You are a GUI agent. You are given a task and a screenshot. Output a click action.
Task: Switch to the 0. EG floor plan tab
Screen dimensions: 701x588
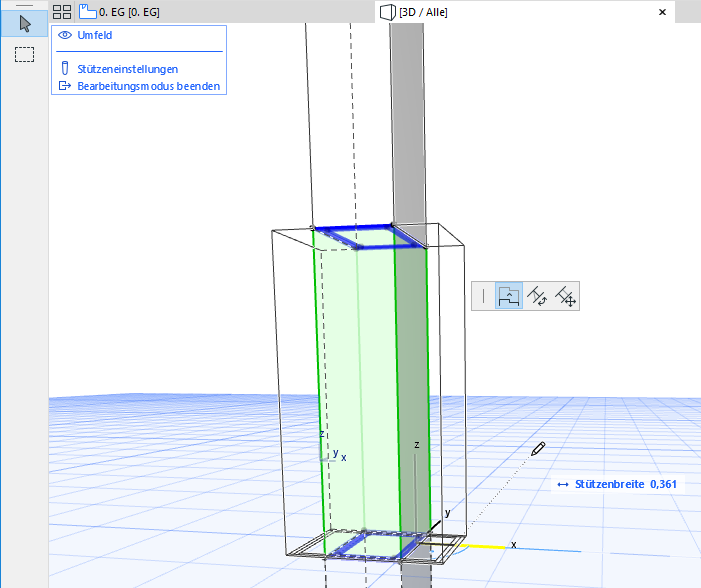point(119,12)
